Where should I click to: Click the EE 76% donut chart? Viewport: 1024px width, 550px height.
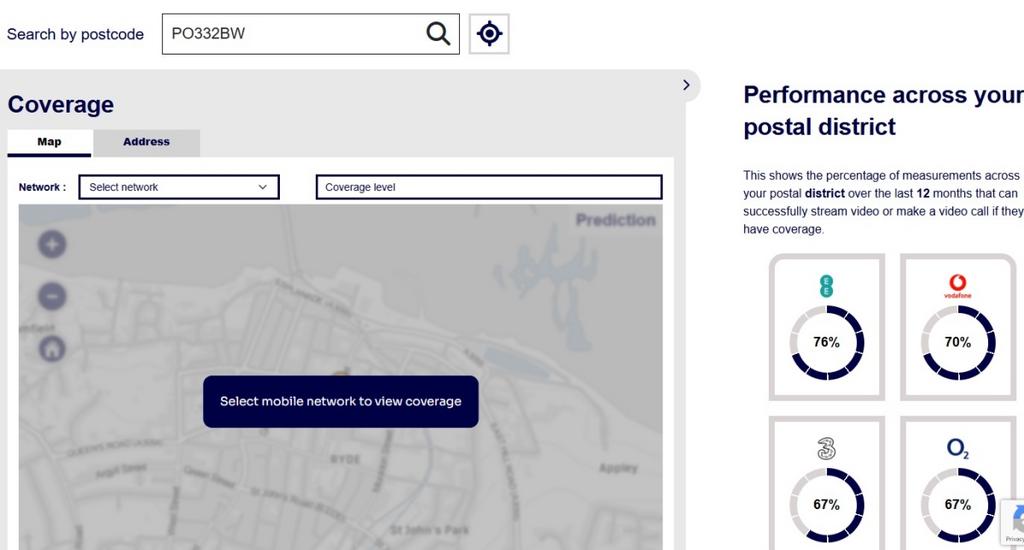tap(826, 342)
